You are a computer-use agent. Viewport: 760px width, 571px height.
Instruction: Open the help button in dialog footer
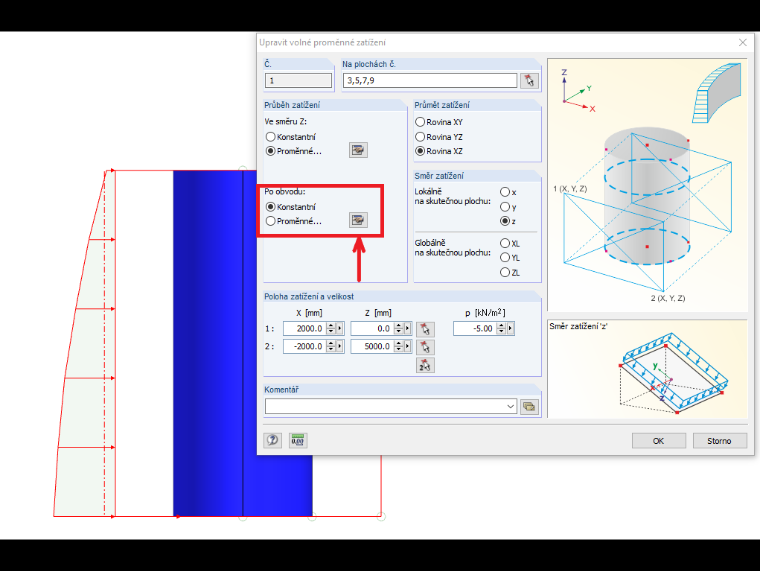(x=272, y=440)
